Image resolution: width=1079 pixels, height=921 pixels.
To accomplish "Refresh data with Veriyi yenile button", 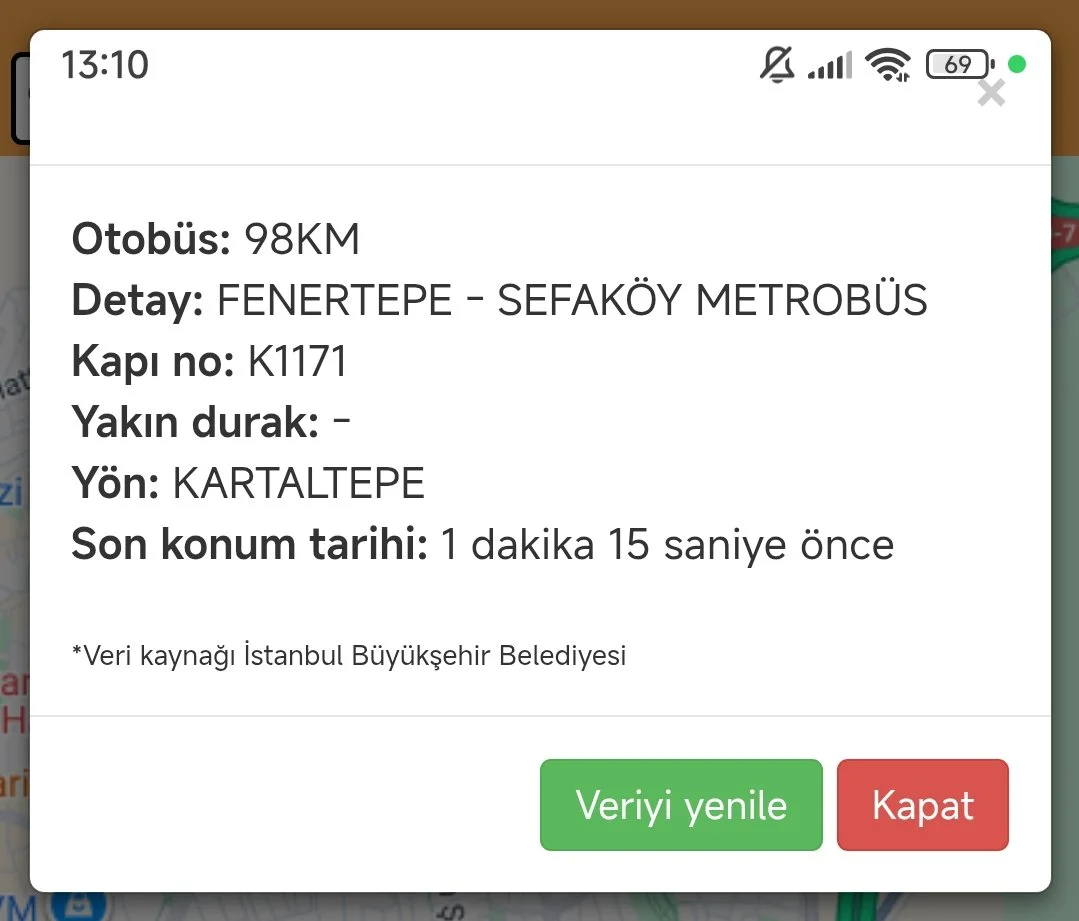I will tap(681, 805).
